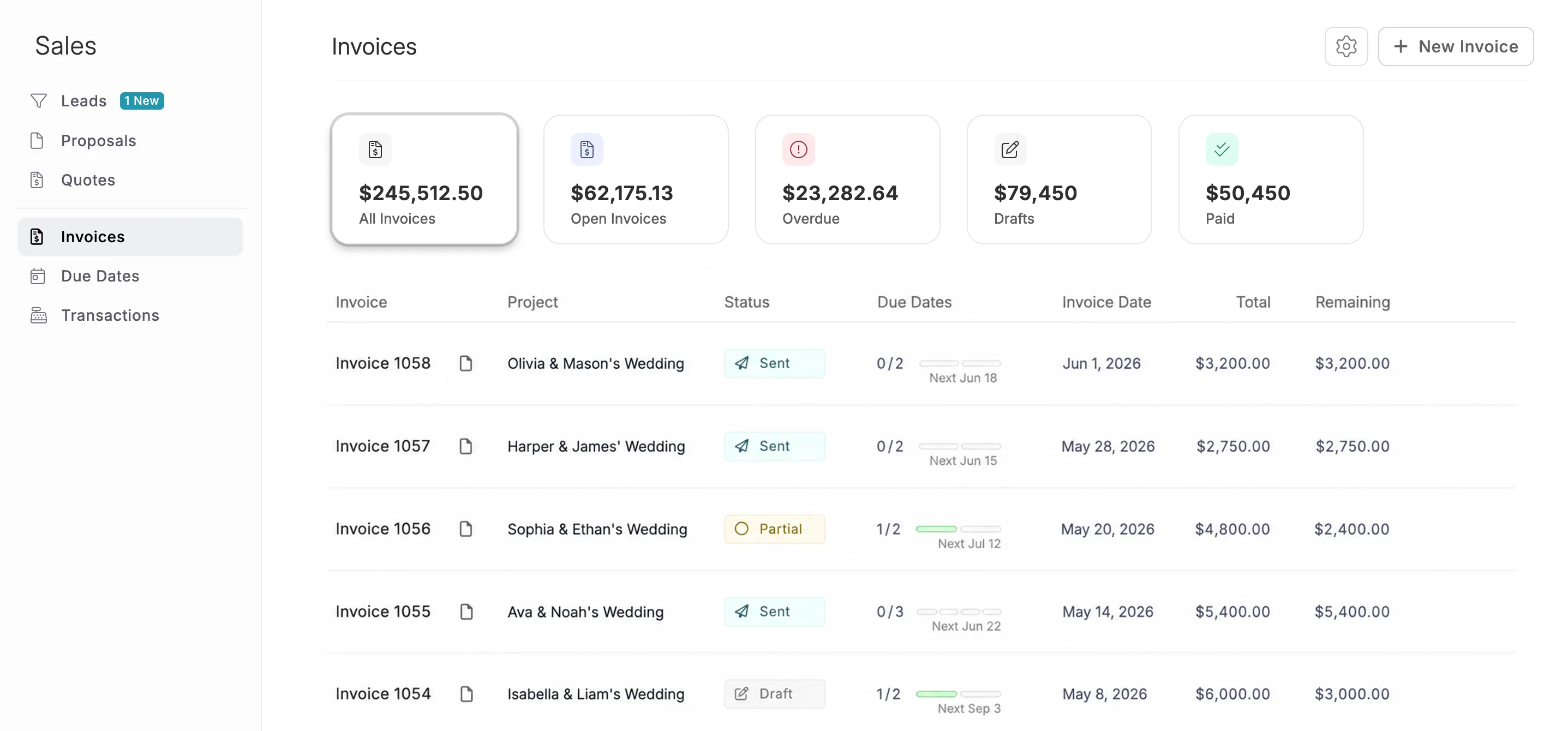Open Invoice 1055
This screenshot has width=1568, height=731.
[x=383, y=612]
